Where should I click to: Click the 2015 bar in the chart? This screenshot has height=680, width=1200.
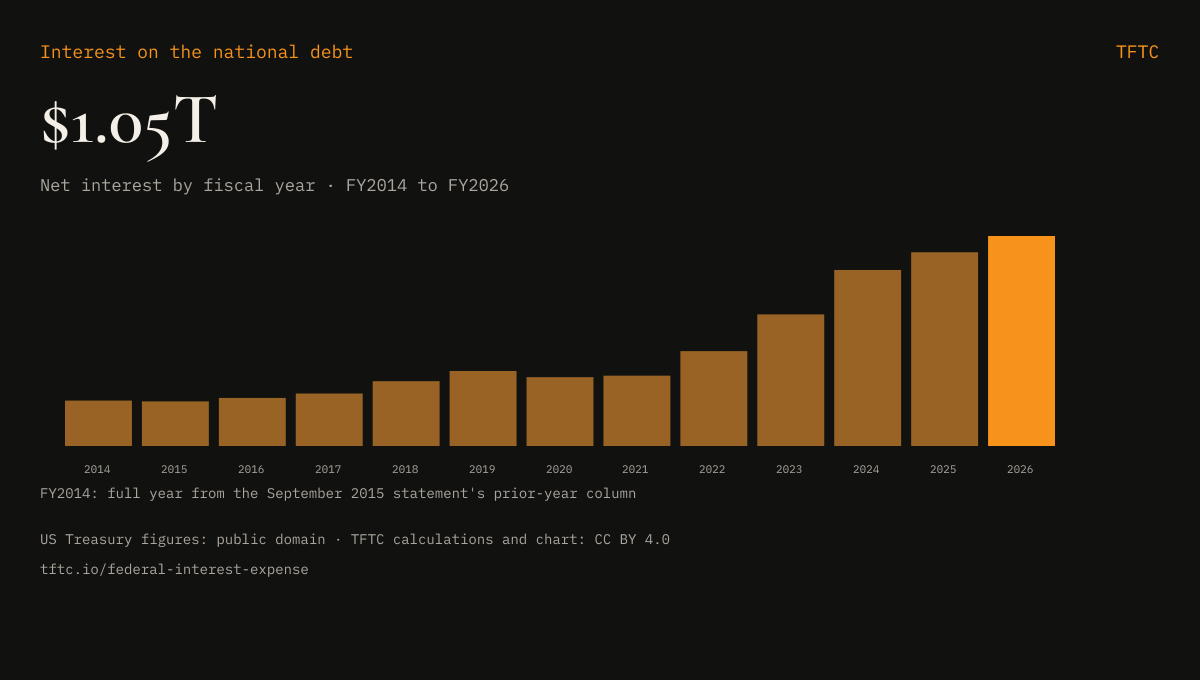pyautogui.click(x=175, y=424)
